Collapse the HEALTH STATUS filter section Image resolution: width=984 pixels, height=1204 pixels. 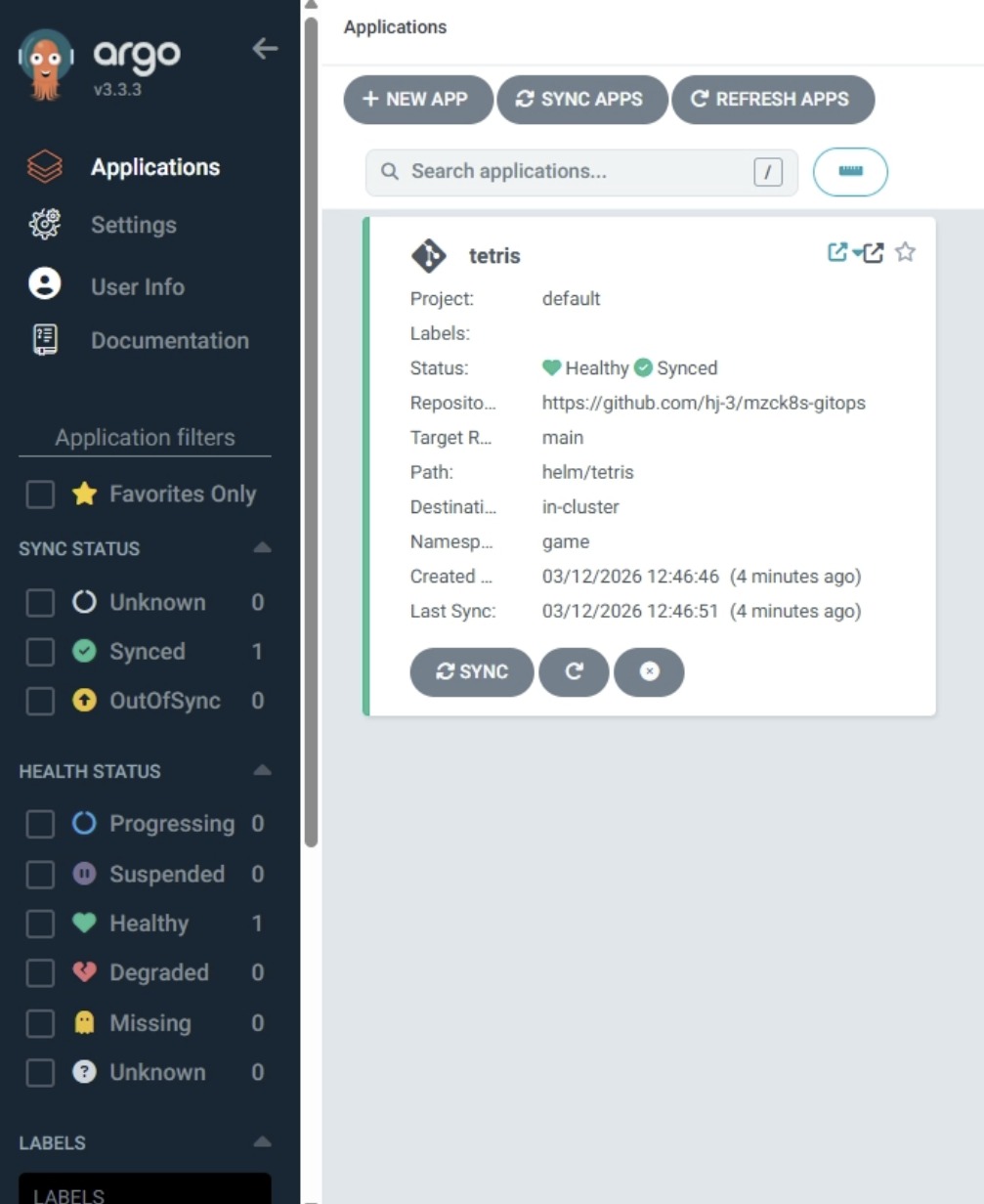point(262,771)
